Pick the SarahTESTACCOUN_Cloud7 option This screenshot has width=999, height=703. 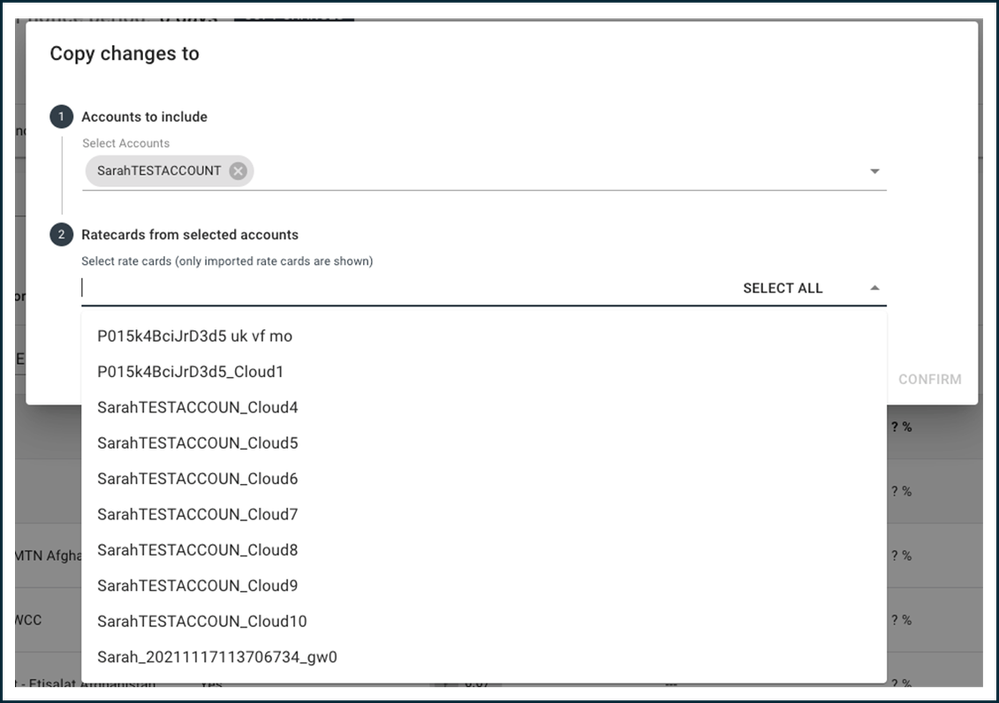click(484, 514)
